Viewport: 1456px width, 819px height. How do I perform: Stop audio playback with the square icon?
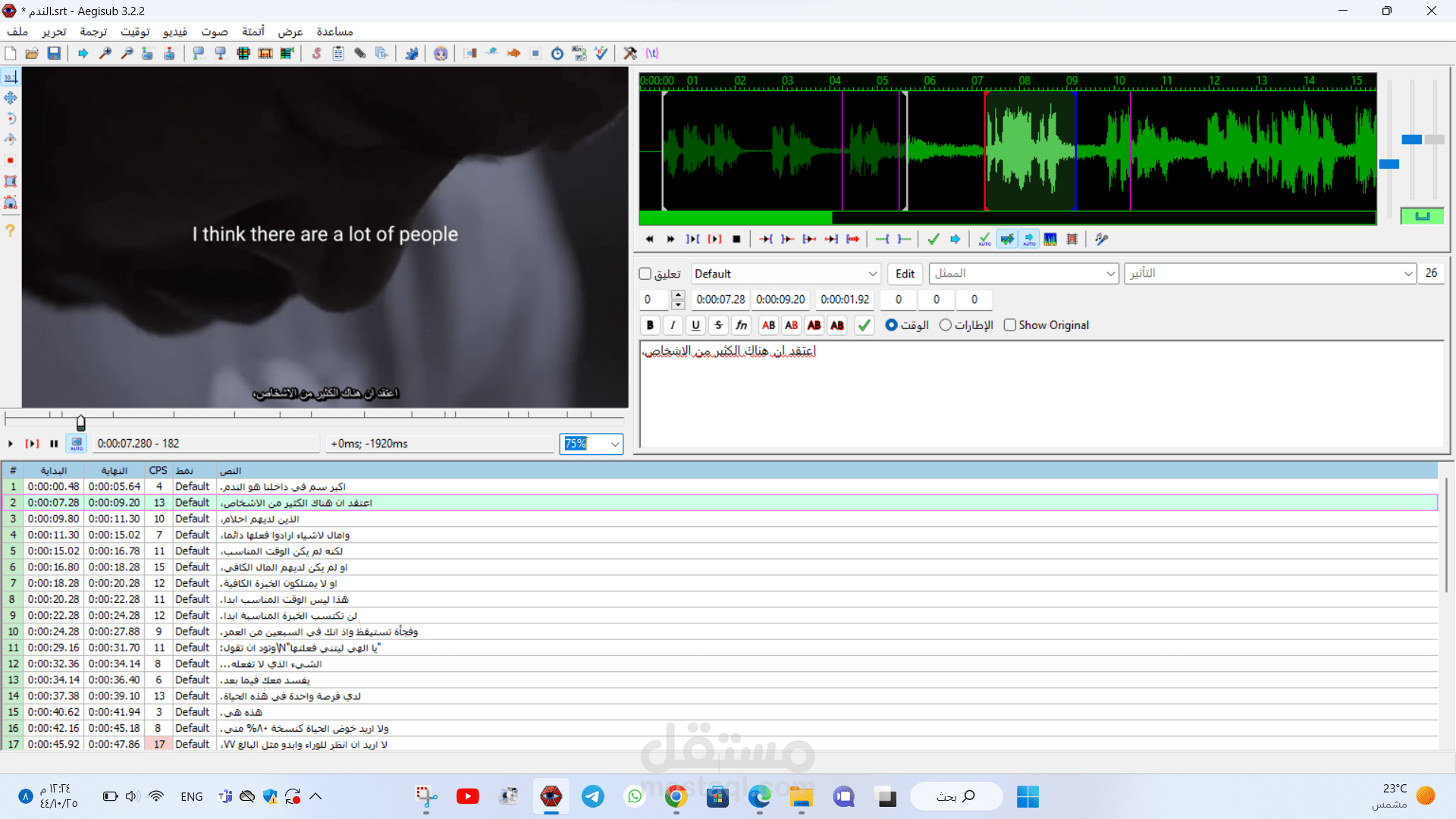(736, 239)
